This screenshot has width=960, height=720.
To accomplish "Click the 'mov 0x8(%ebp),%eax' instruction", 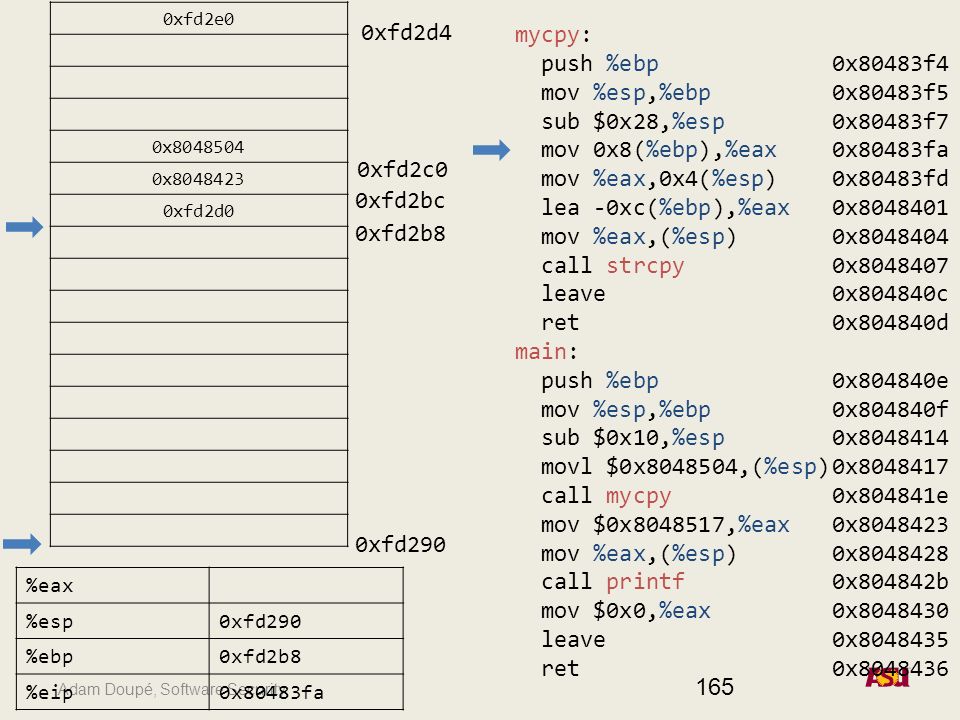I will [x=659, y=150].
